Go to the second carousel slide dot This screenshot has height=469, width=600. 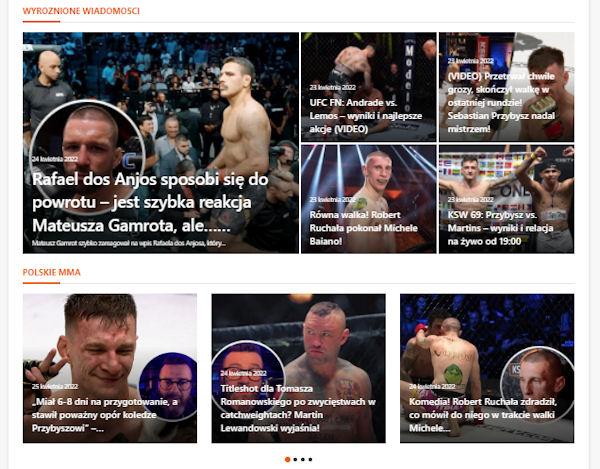pos(295,459)
